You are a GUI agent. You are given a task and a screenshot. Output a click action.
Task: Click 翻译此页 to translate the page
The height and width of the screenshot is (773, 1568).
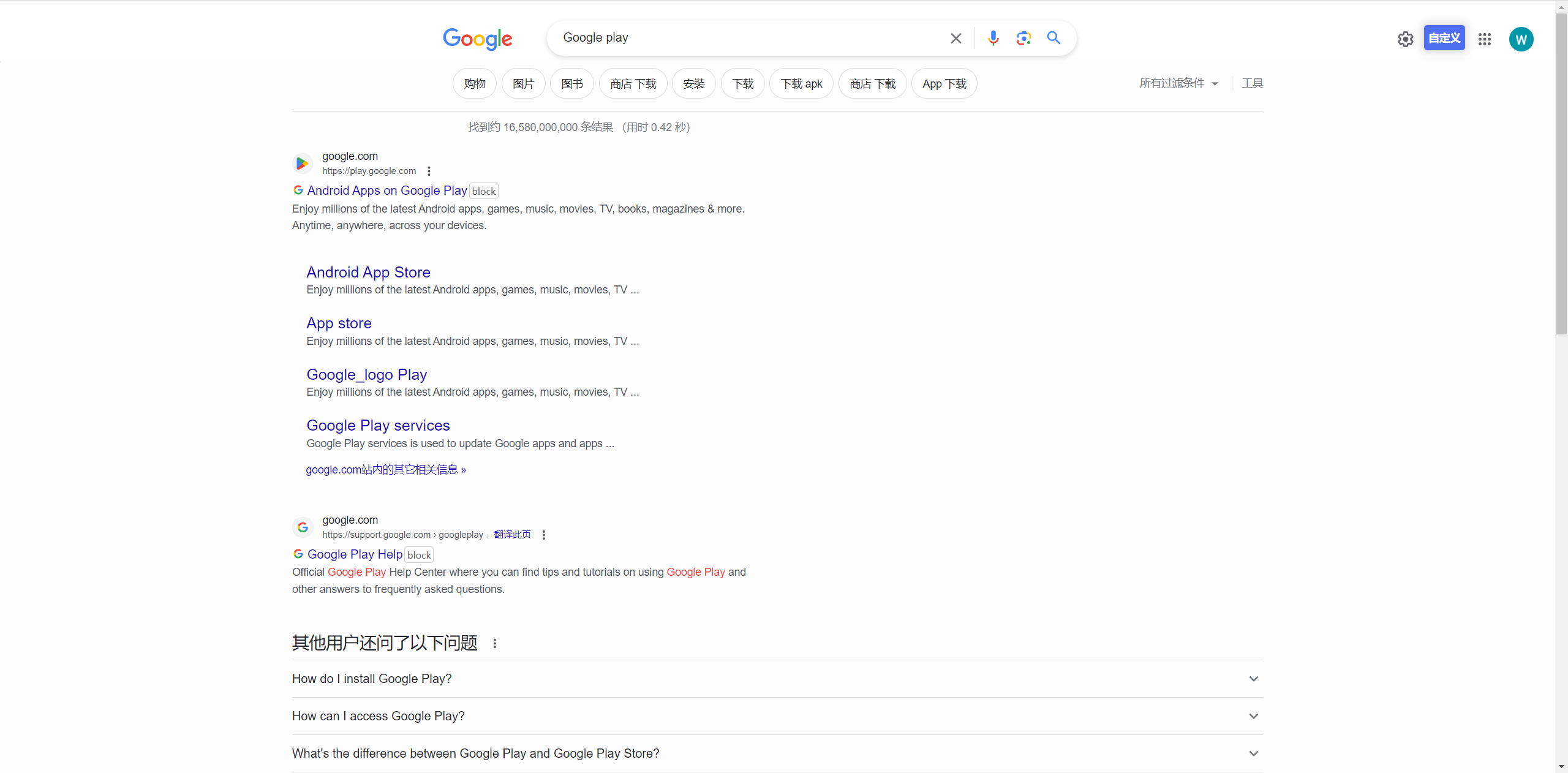pyautogui.click(x=512, y=534)
